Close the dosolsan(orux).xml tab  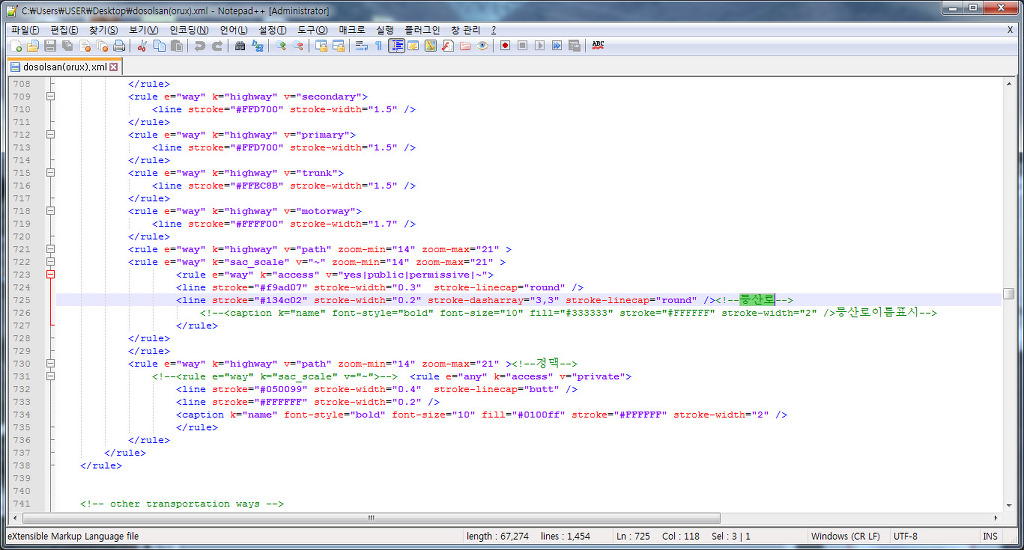tap(114, 67)
